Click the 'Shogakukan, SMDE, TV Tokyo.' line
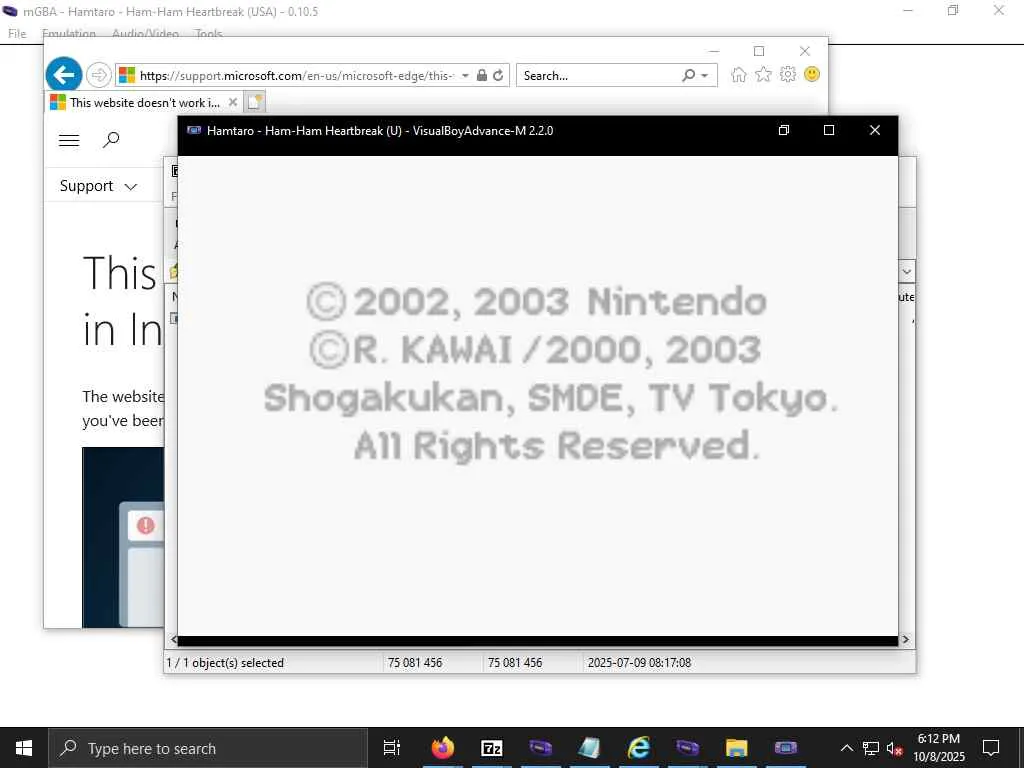1024x768 pixels. [x=551, y=398]
